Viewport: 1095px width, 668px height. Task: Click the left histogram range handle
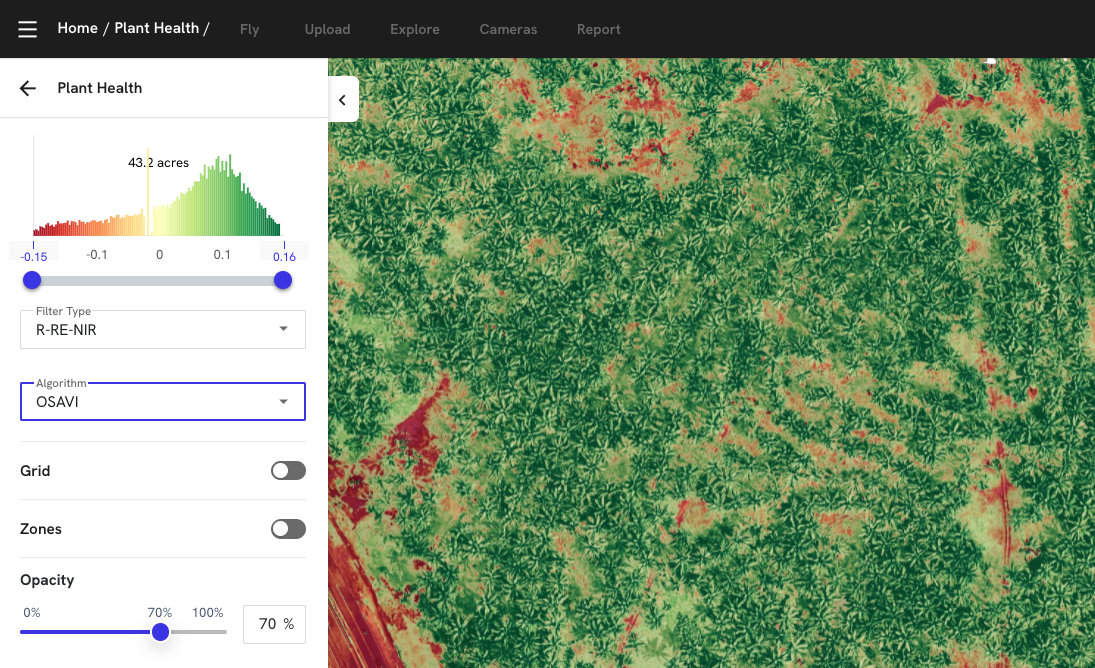32,281
